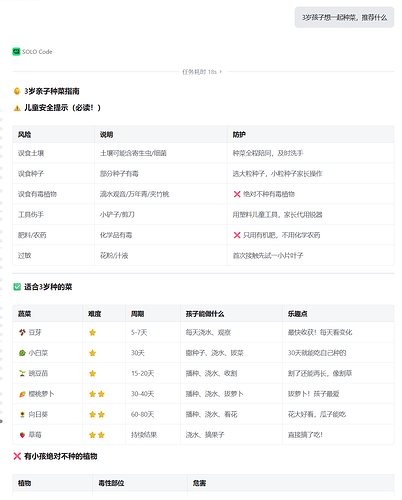Image resolution: width=402 pixels, height=500 pixels.
Task: Click the emoji icon beside 3岁亲子种菜指南 heading
Action: [x=17, y=91]
